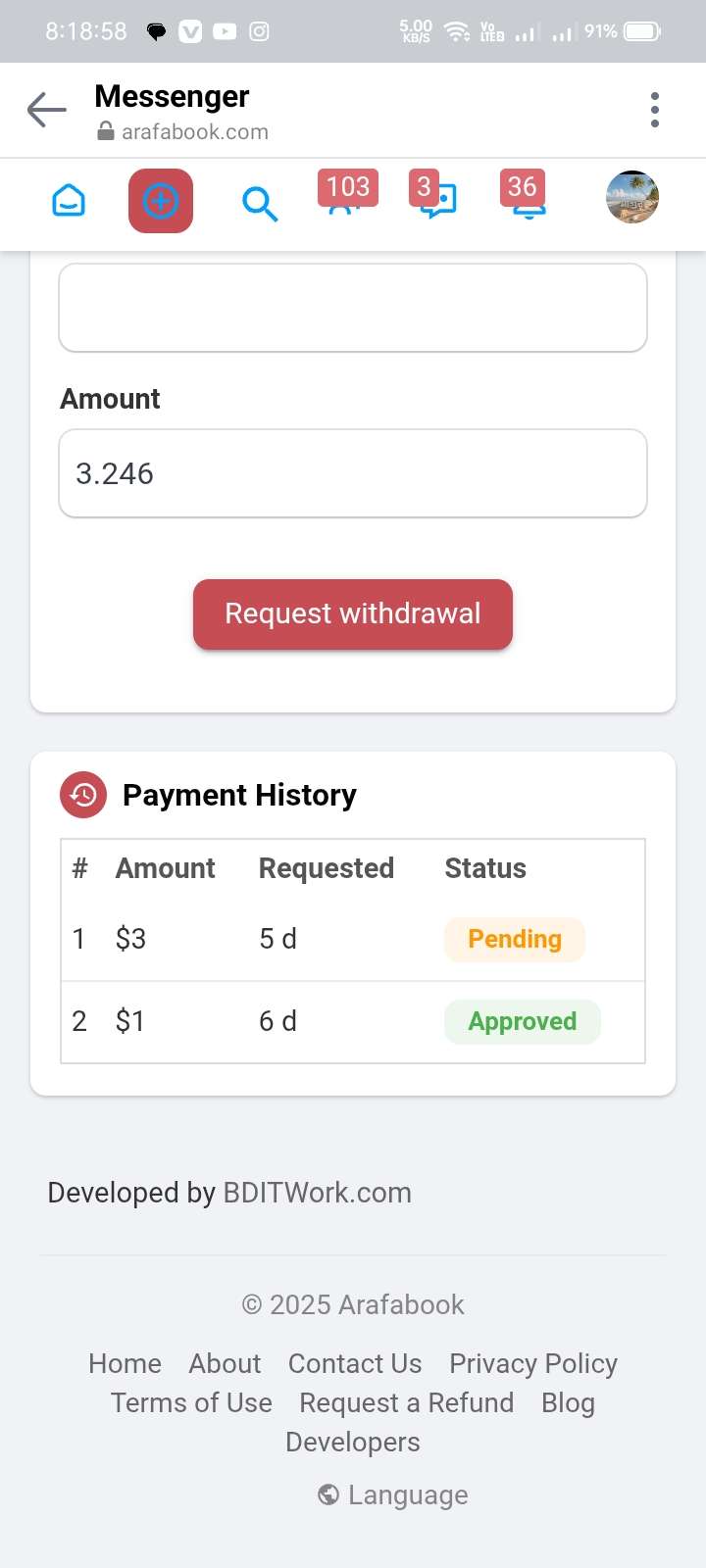
Task: Go to the home feed icon
Action: [x=69, y=202]
